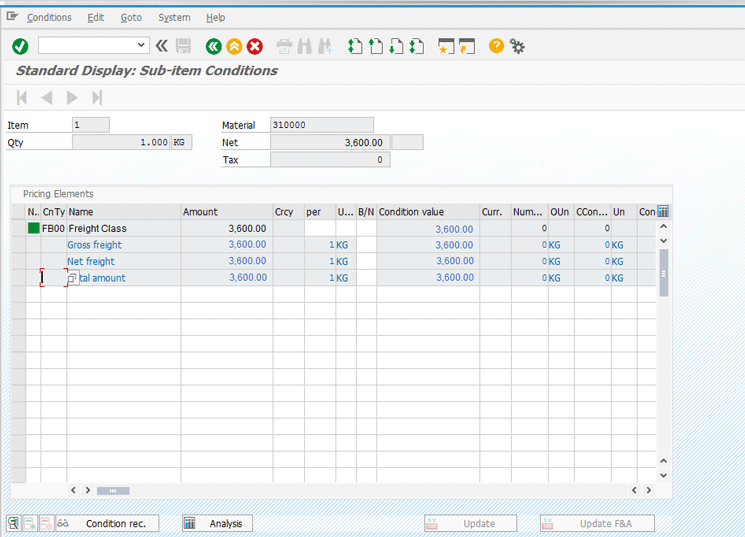745x537 pixels.
Task: Collapse the command field with double chevron
Action: coord(161,46)
